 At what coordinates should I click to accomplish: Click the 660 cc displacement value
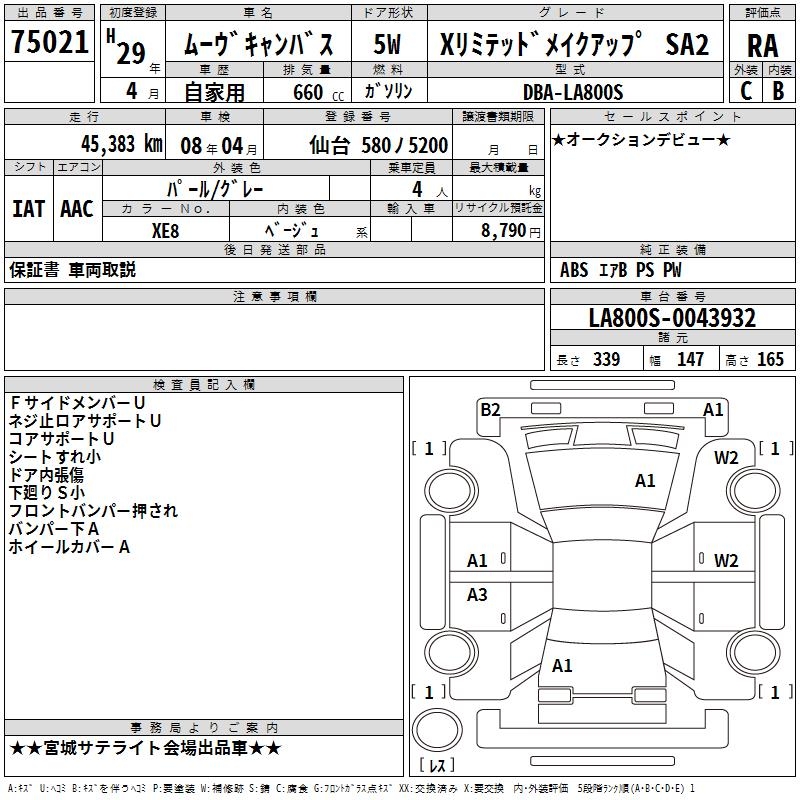318,93
